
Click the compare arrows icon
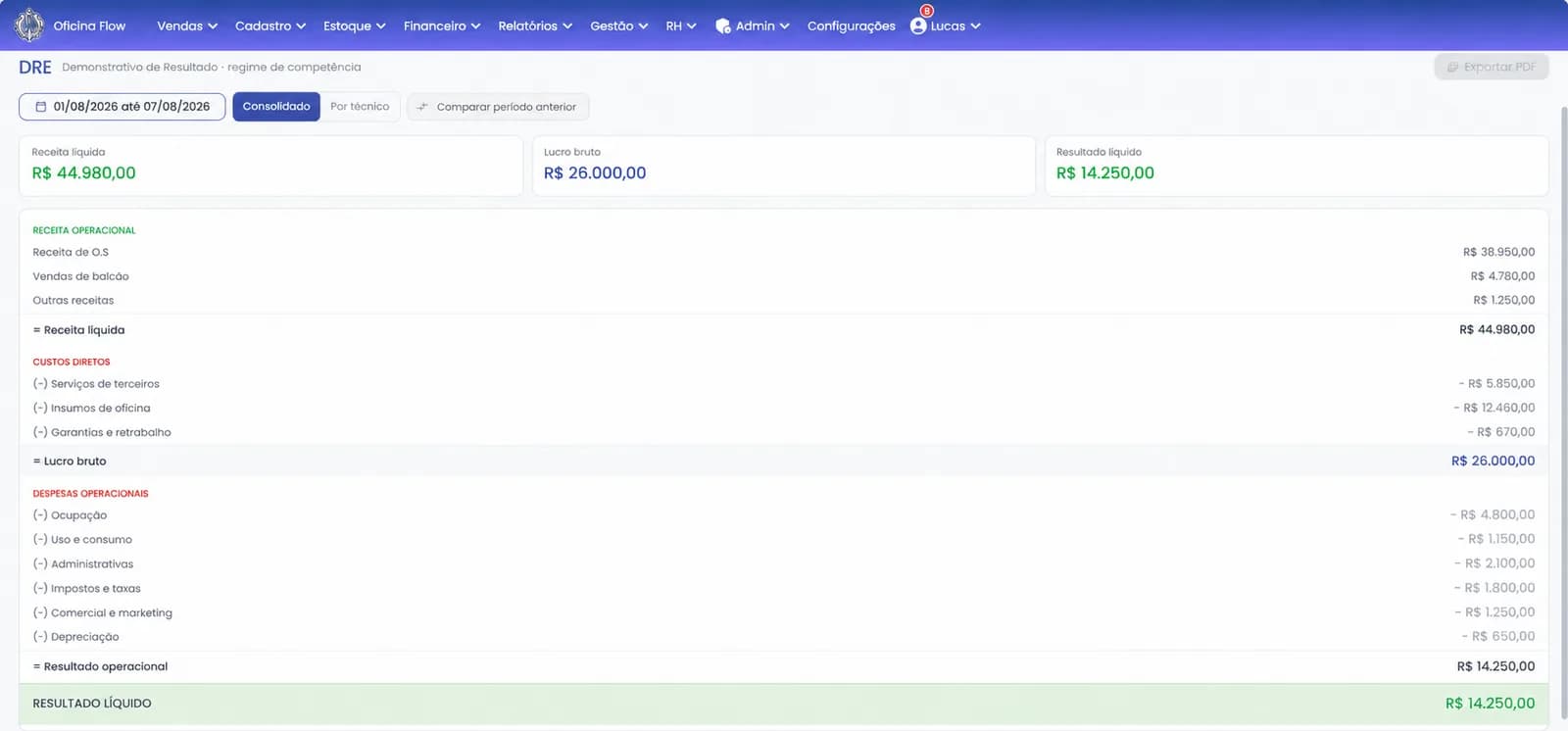[x=422, y=107]
